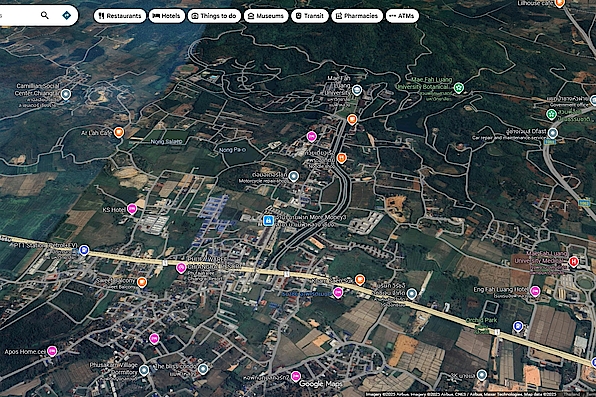Choose the Museums filter chip

266,16
